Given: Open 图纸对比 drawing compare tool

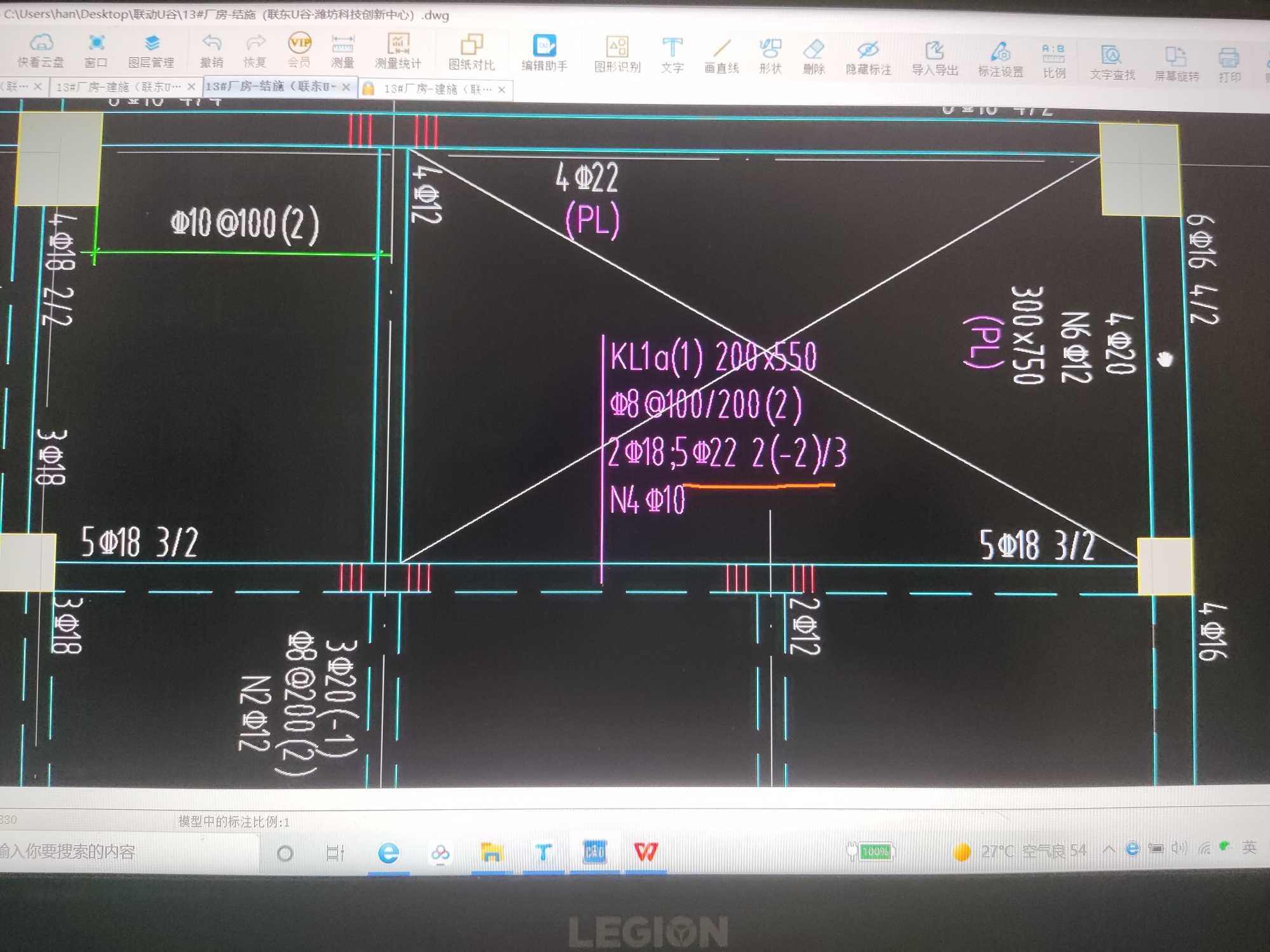Looking at the screenshot, I should [471, 53].
